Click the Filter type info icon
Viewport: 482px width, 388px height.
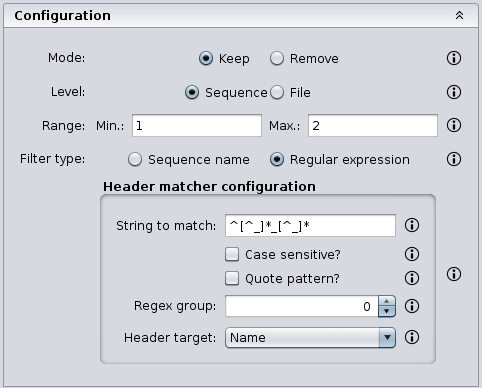coord(454,159)
